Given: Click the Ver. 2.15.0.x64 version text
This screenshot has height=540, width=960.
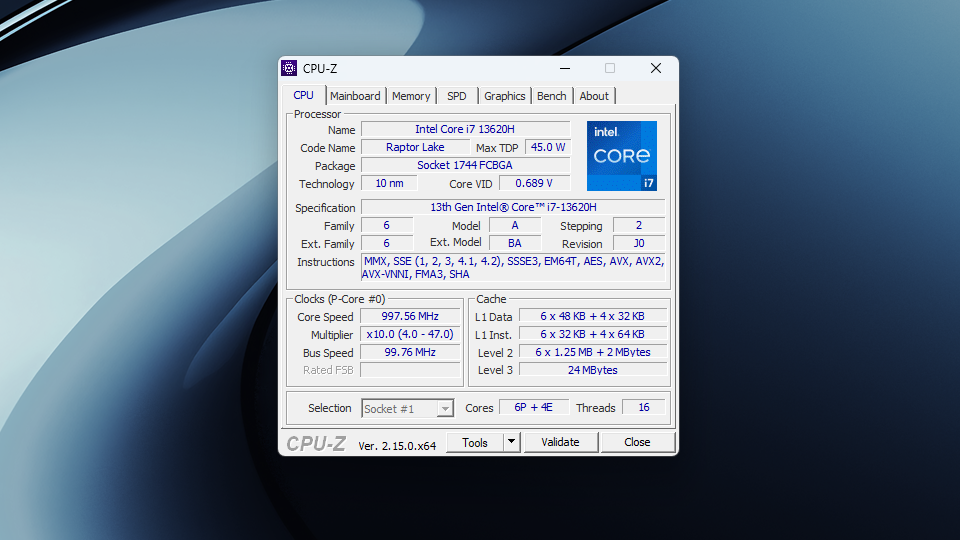Looking at the screenshot, I should [x=397, y=446].
